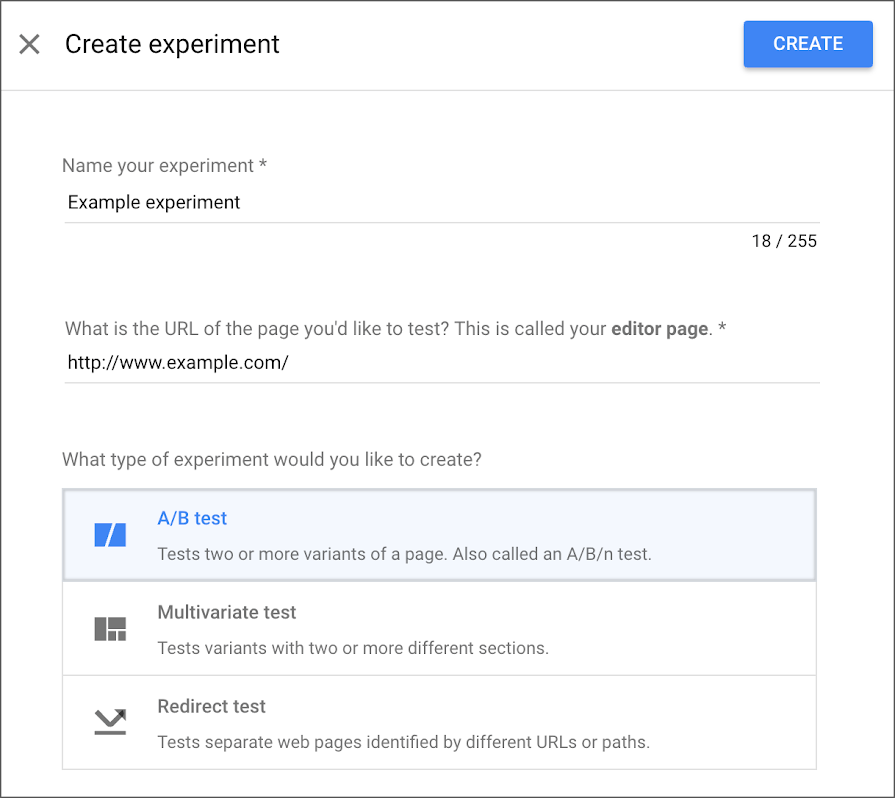The width and height of the screenshot is (895, 798).
Task: Select the highlighted A/B test option row
Action: [x=440, y=533]
